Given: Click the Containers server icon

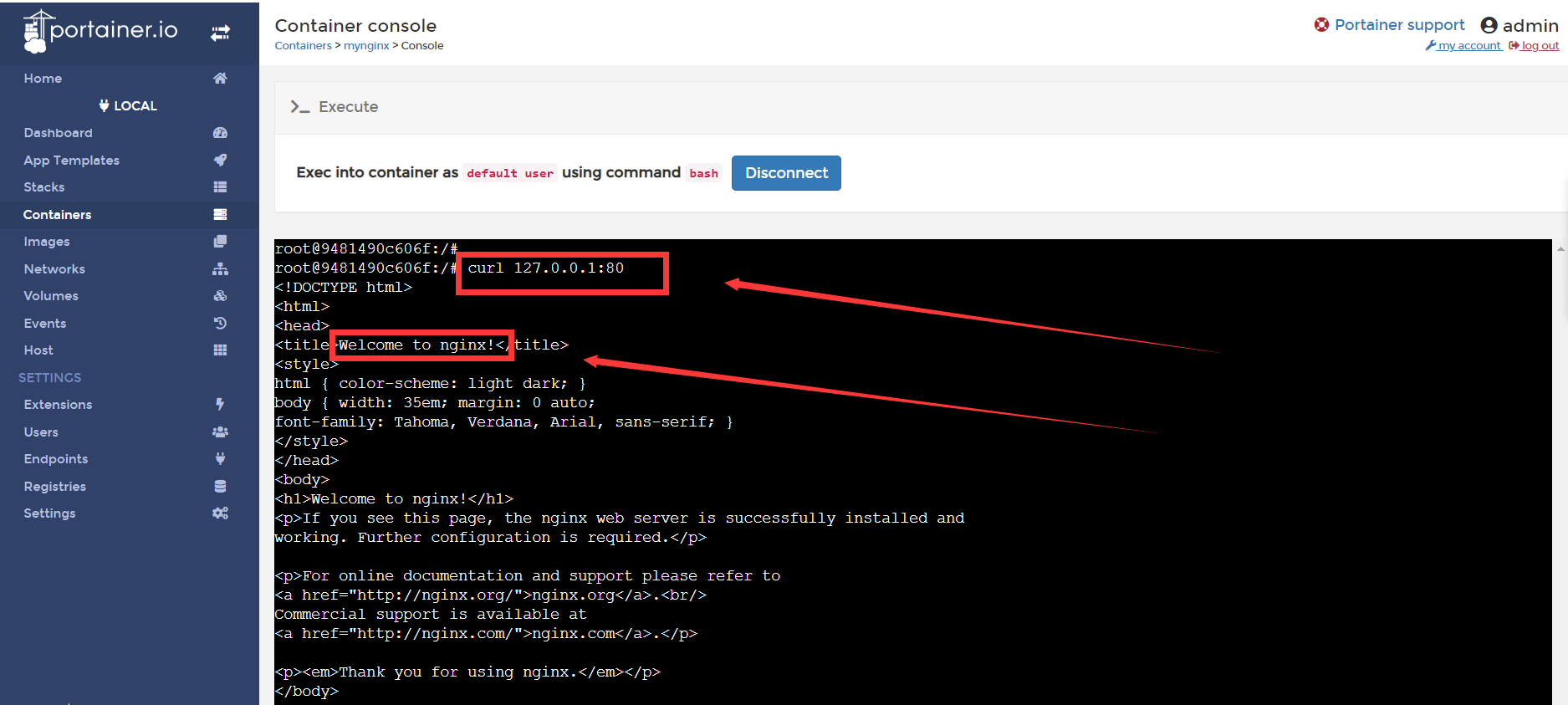Looking at the screenshot, I should click(220, 214).
